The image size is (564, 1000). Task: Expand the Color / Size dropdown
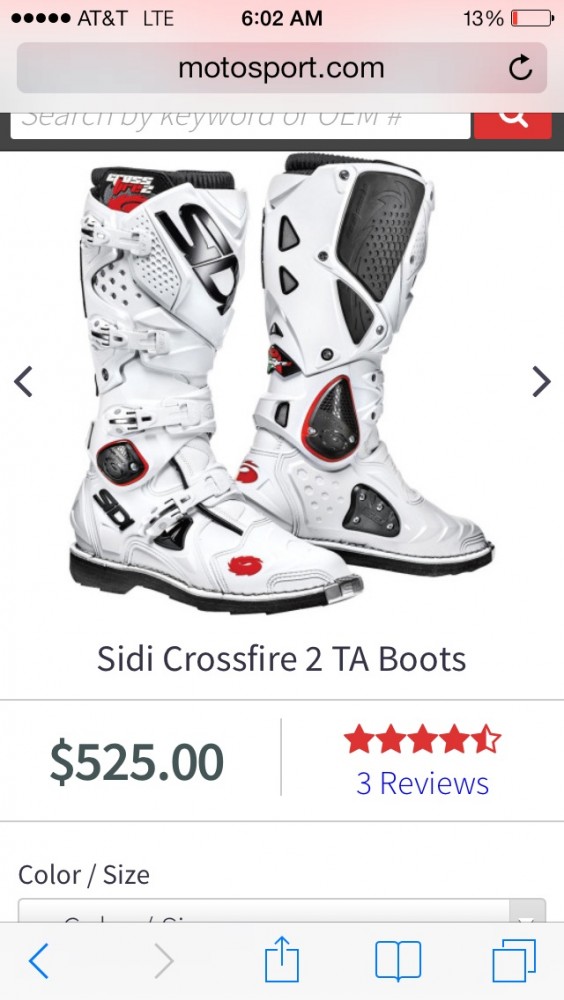tap(281, 911)
